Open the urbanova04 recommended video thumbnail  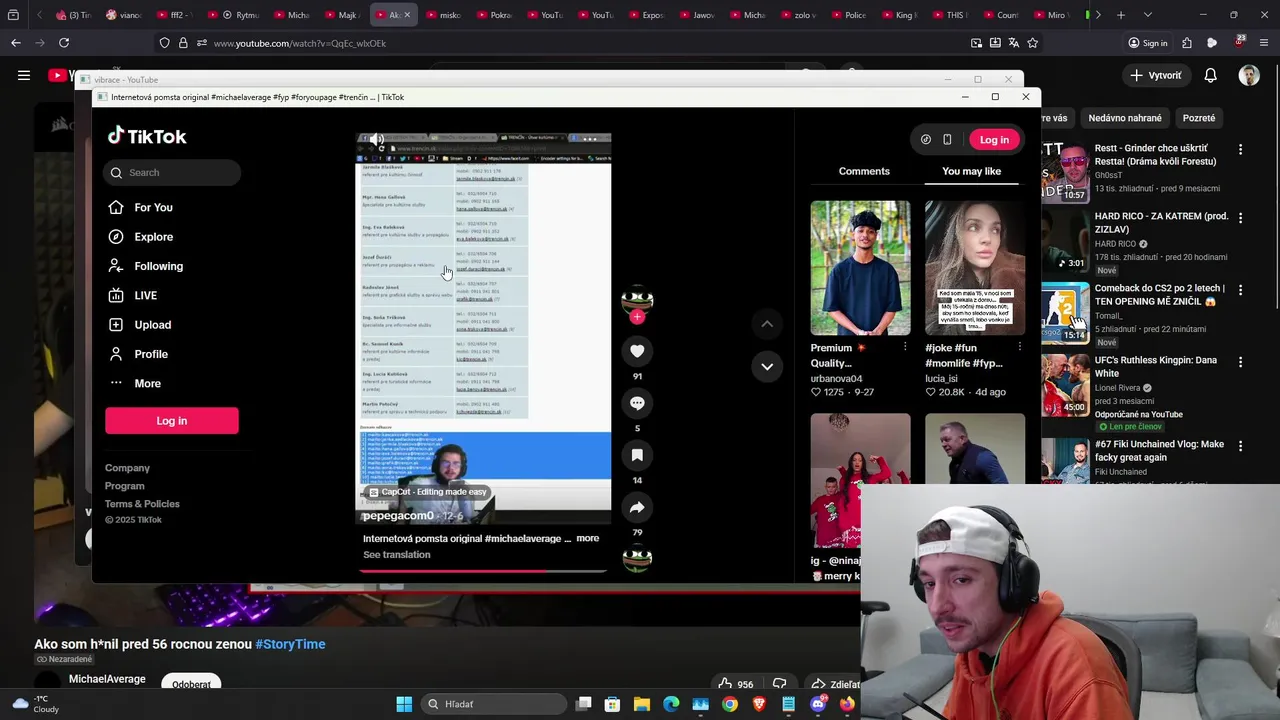click(860, 268)
